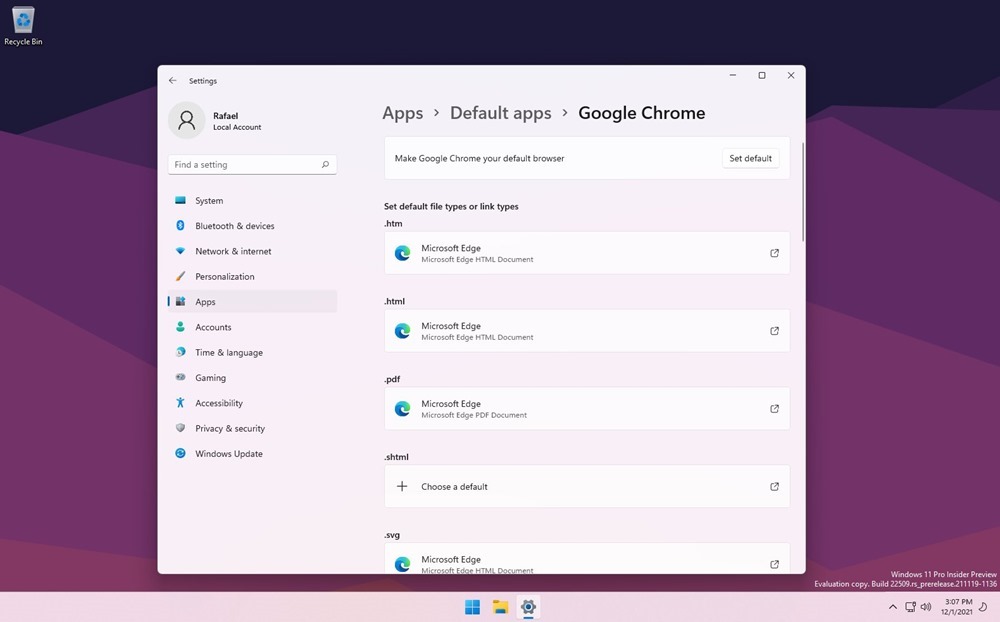Select Accounts in the sidebar
This screenshot has width=1000, height=622.
point(253,327)
